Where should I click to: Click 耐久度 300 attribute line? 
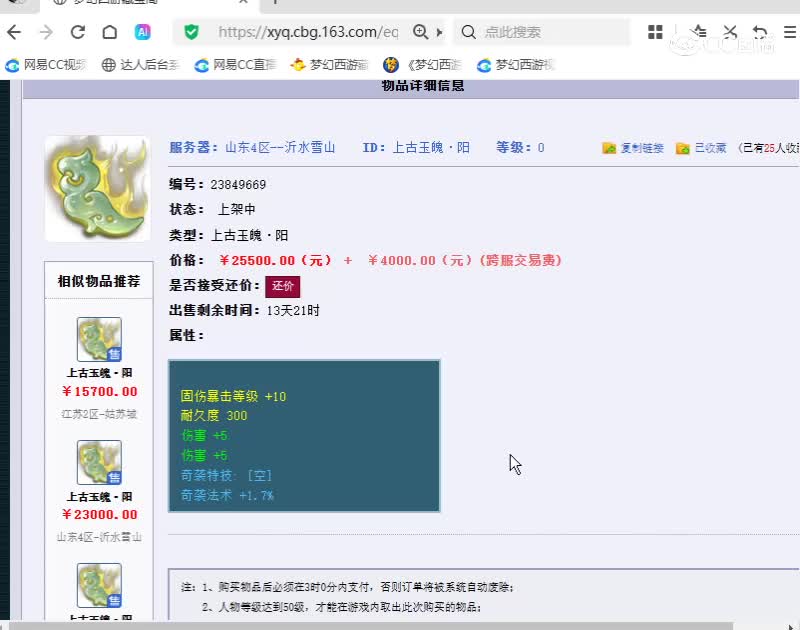(214, 416)
